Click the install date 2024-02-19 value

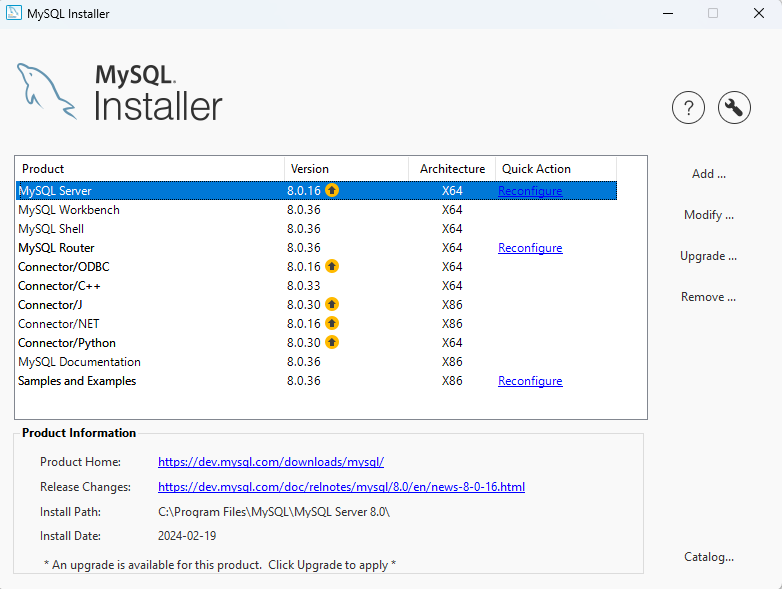[187, 536]
